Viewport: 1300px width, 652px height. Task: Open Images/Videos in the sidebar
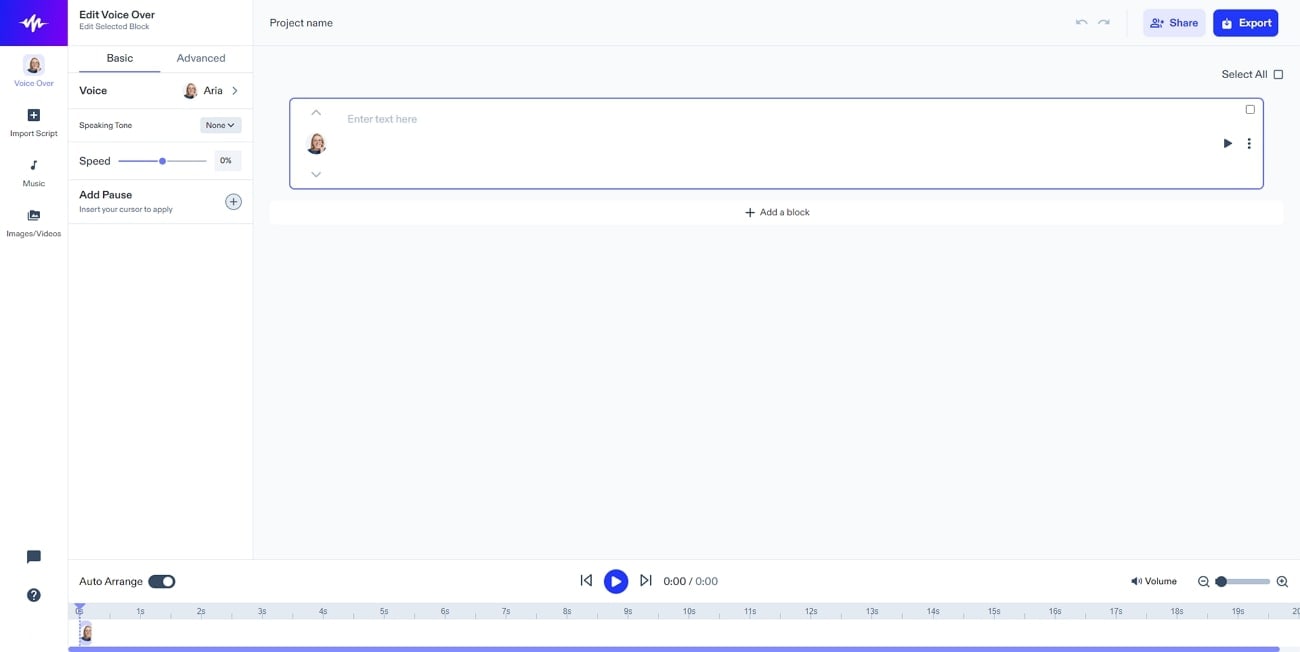tap(34, 222)
